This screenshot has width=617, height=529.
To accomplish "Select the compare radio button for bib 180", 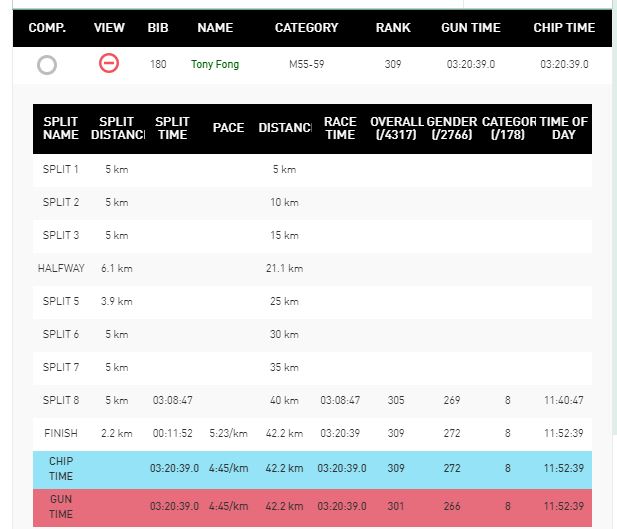I will (x=47, y=65).
